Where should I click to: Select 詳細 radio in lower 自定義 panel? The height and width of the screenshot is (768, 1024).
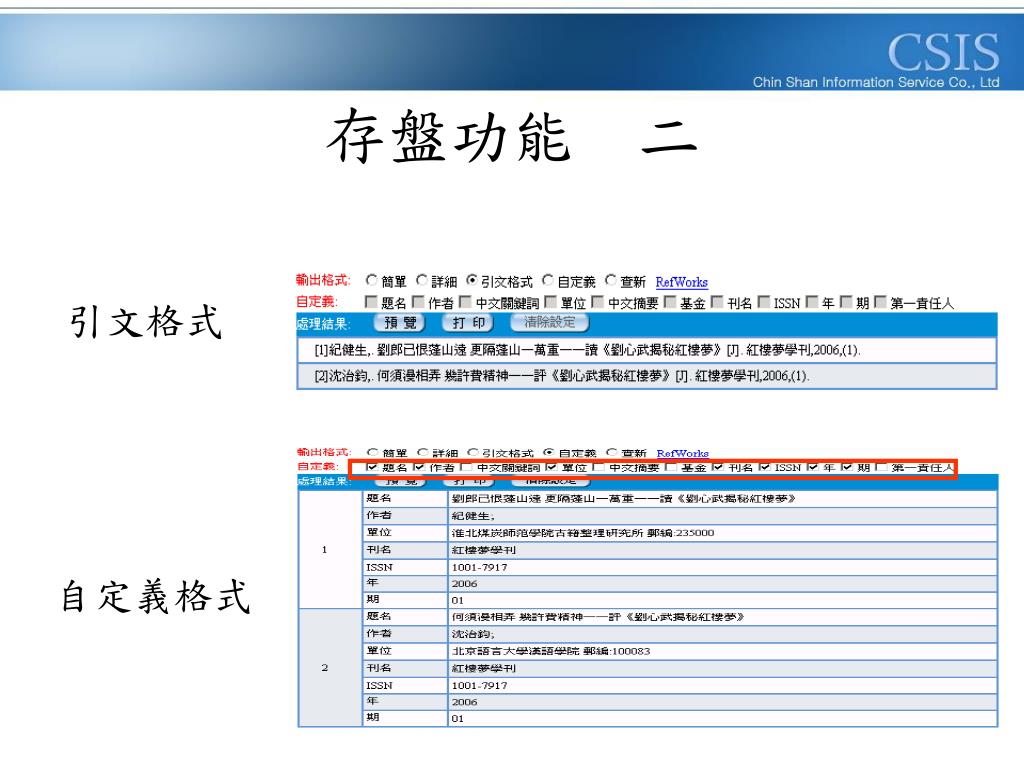[x=423, y=452]
